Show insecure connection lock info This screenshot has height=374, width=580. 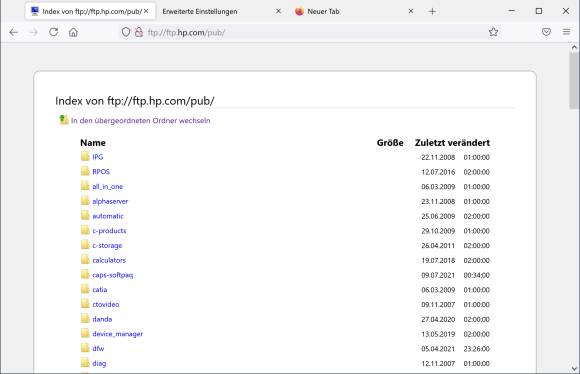(x=139, y=32)
